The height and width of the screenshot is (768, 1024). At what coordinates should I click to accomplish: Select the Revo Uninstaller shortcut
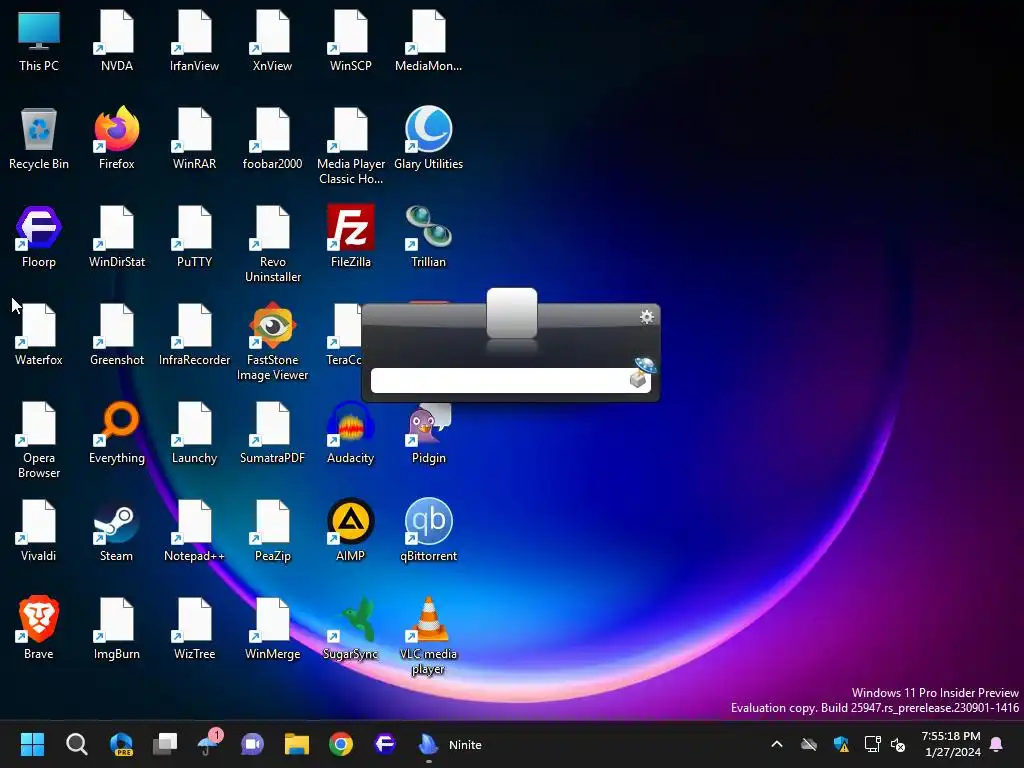tap(272, 244)
